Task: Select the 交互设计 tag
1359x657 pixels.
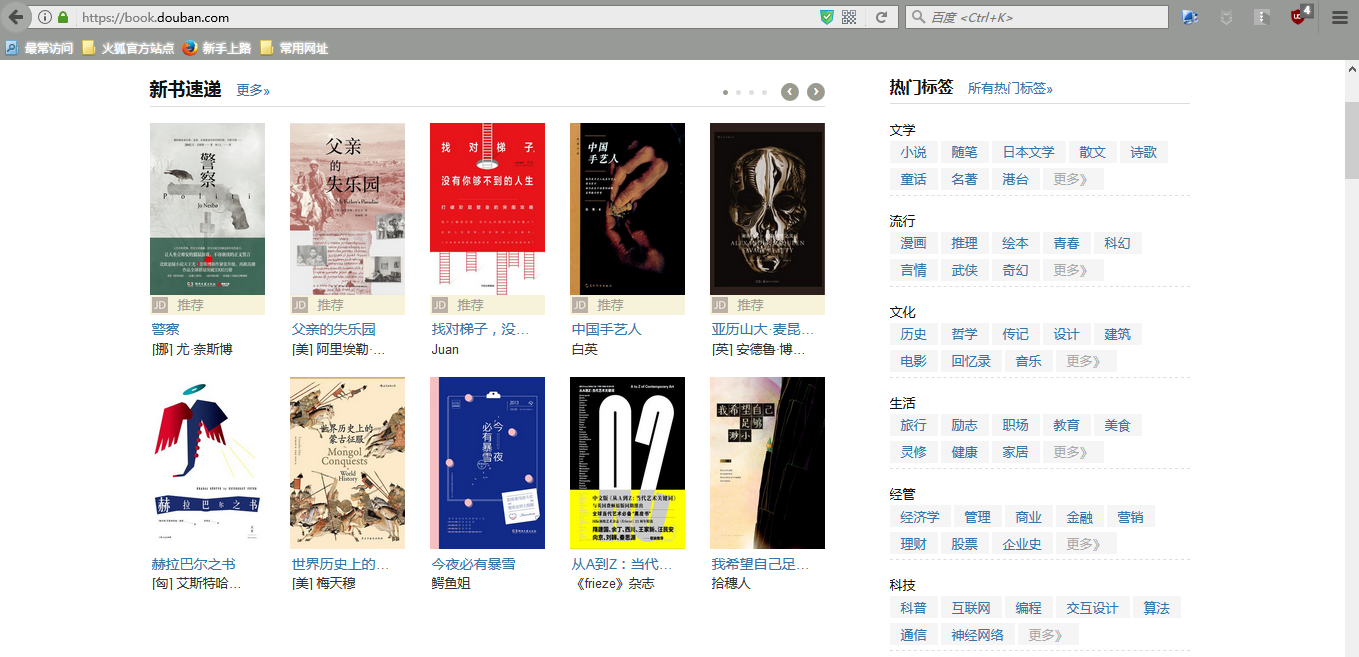Action: [x=1093, y=608]
